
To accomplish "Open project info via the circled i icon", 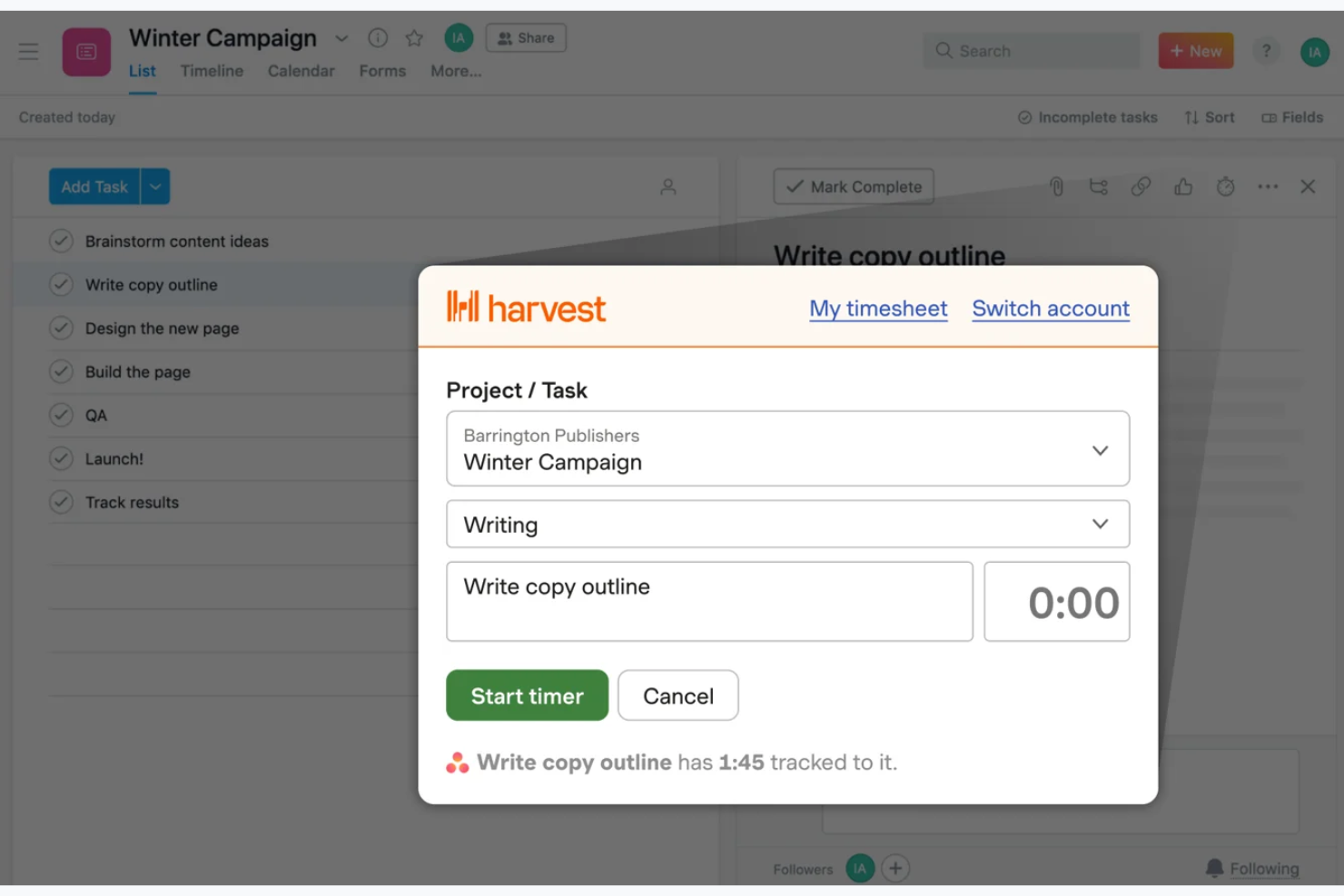I will (x=377, y=37).
